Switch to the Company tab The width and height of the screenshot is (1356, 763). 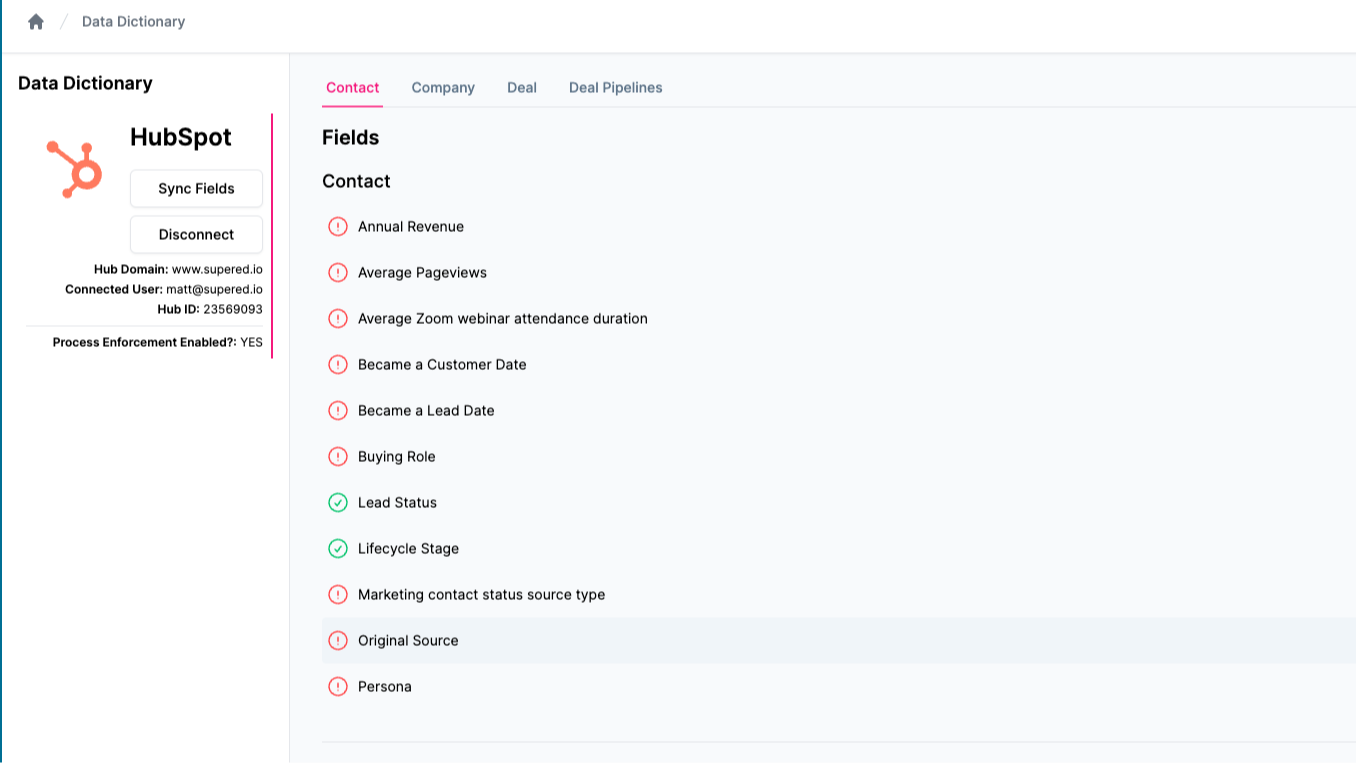coord(443,88)
